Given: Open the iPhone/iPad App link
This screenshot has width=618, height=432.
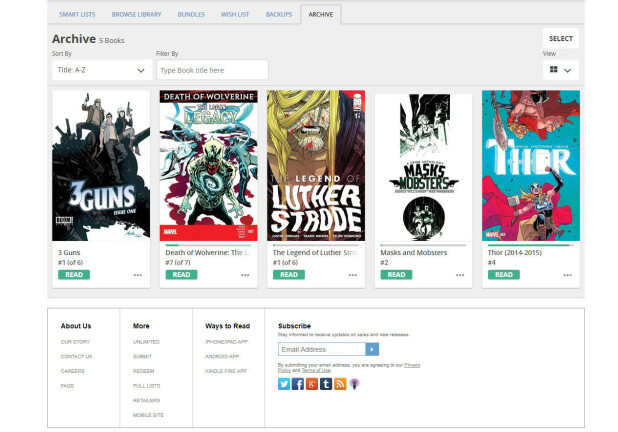Looking at the screenshot, I should (227, 342).
